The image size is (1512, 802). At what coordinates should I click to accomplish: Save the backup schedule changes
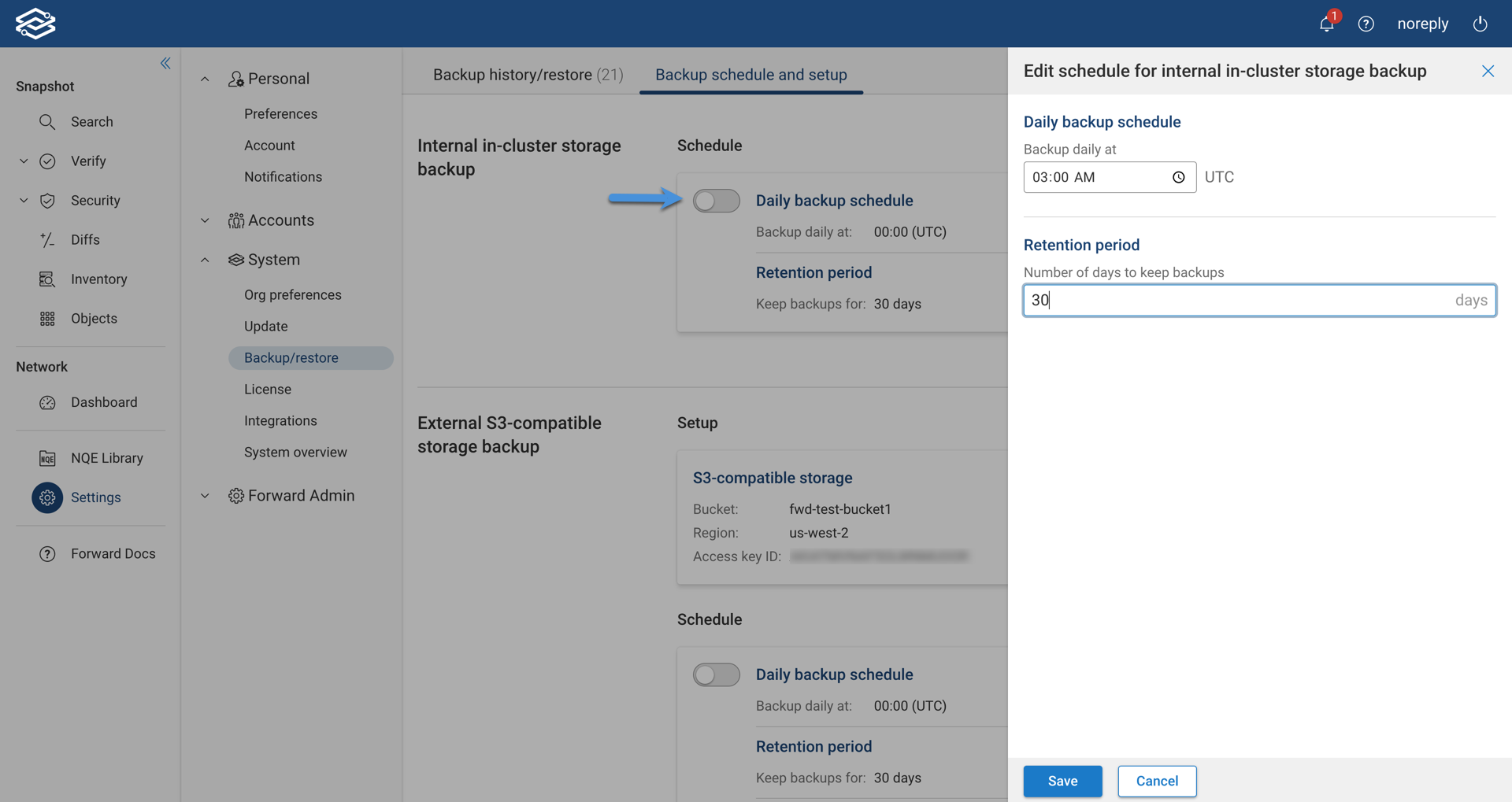(1062, 781)
